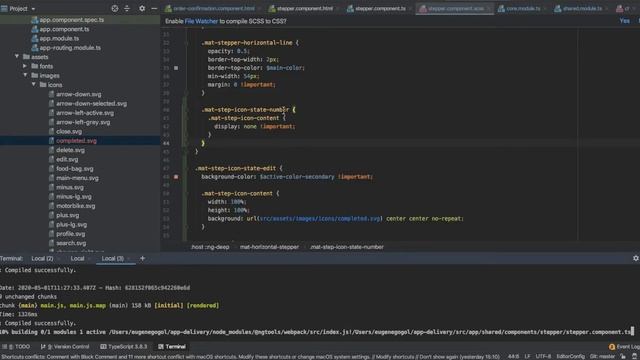This screenshot has width=640, height=360.
Task: Click the profile.svg file icon
Action: [51, 234]
